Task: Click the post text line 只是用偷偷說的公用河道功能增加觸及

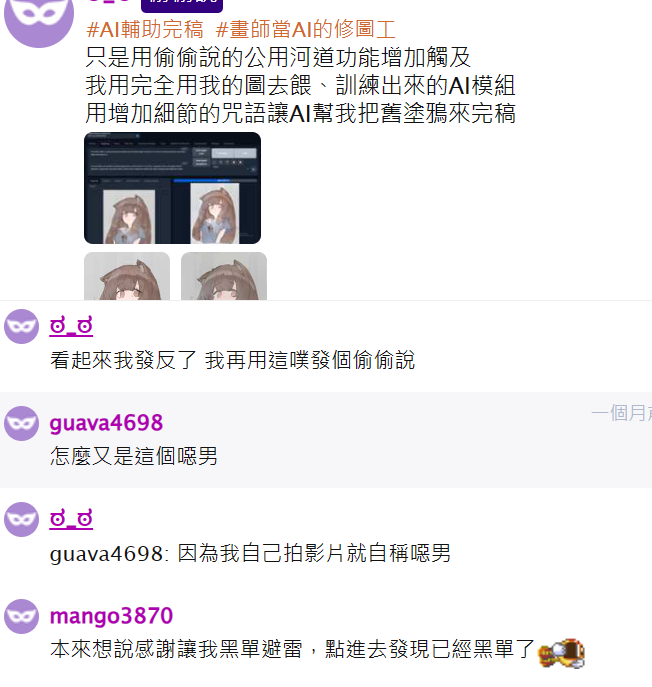Action: tap(278, 57)
